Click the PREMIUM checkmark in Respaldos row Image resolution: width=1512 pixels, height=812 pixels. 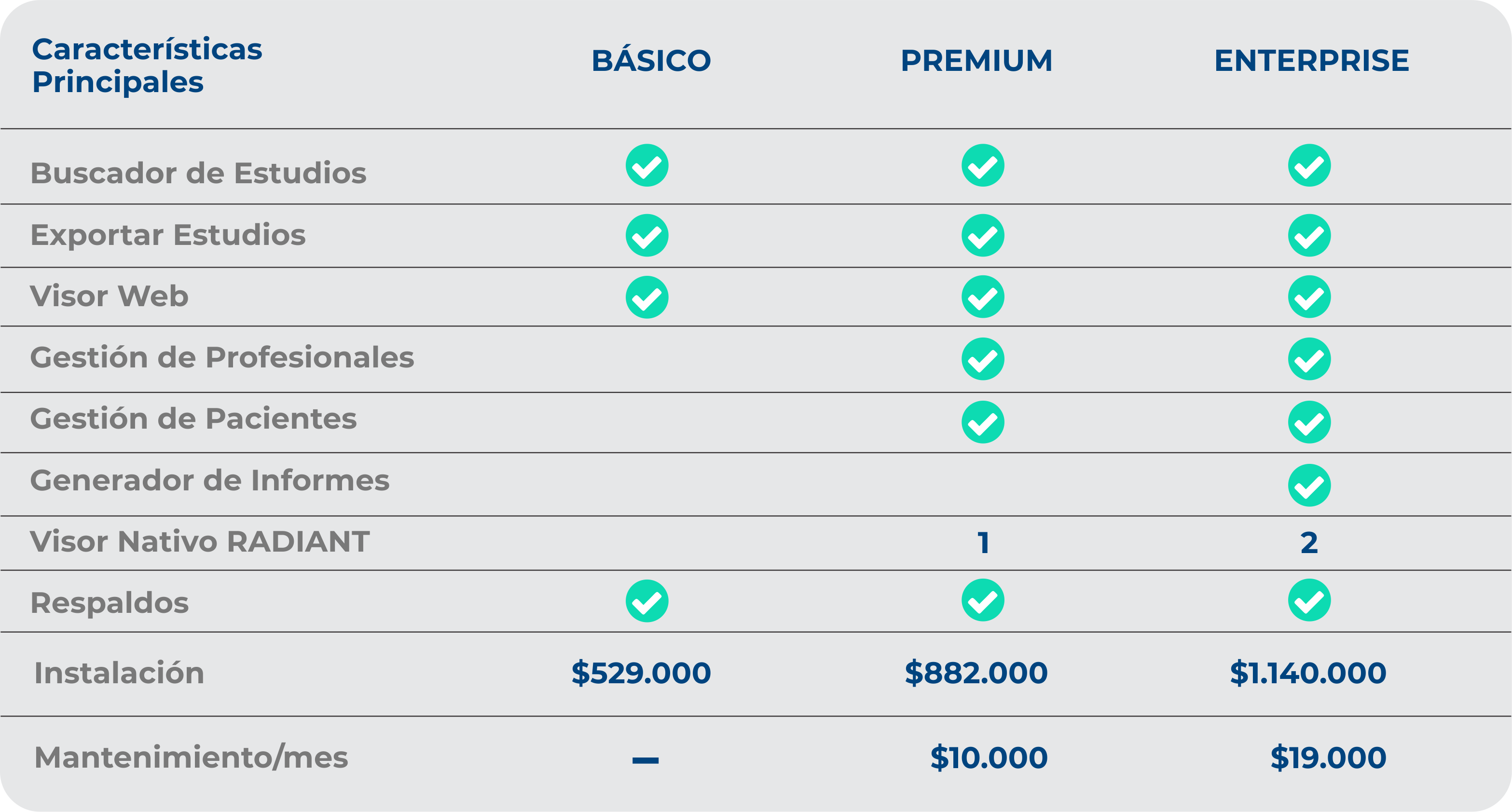pyautogui.click(x=983, y=600)
